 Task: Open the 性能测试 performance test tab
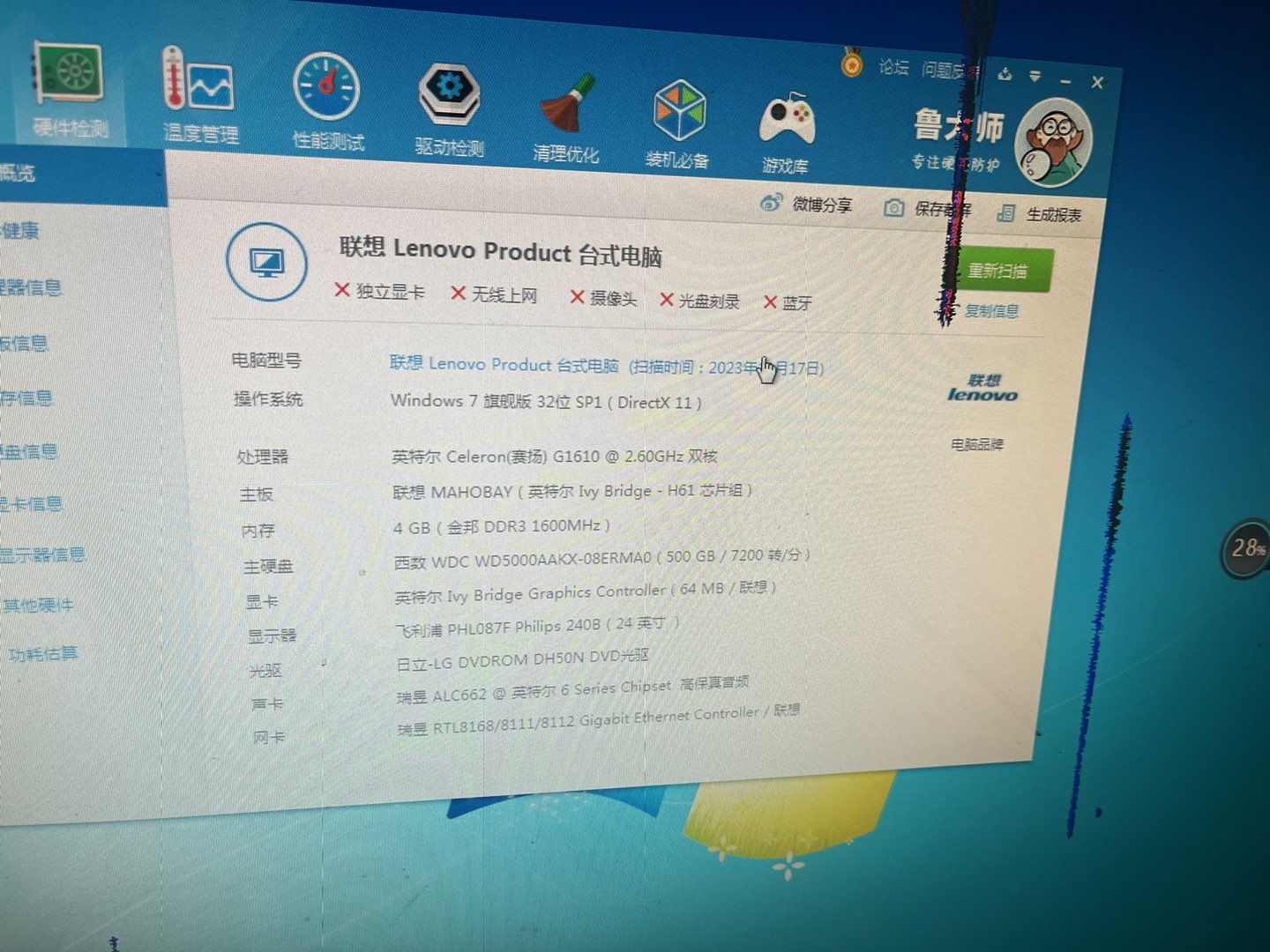[x=327, y=102]
